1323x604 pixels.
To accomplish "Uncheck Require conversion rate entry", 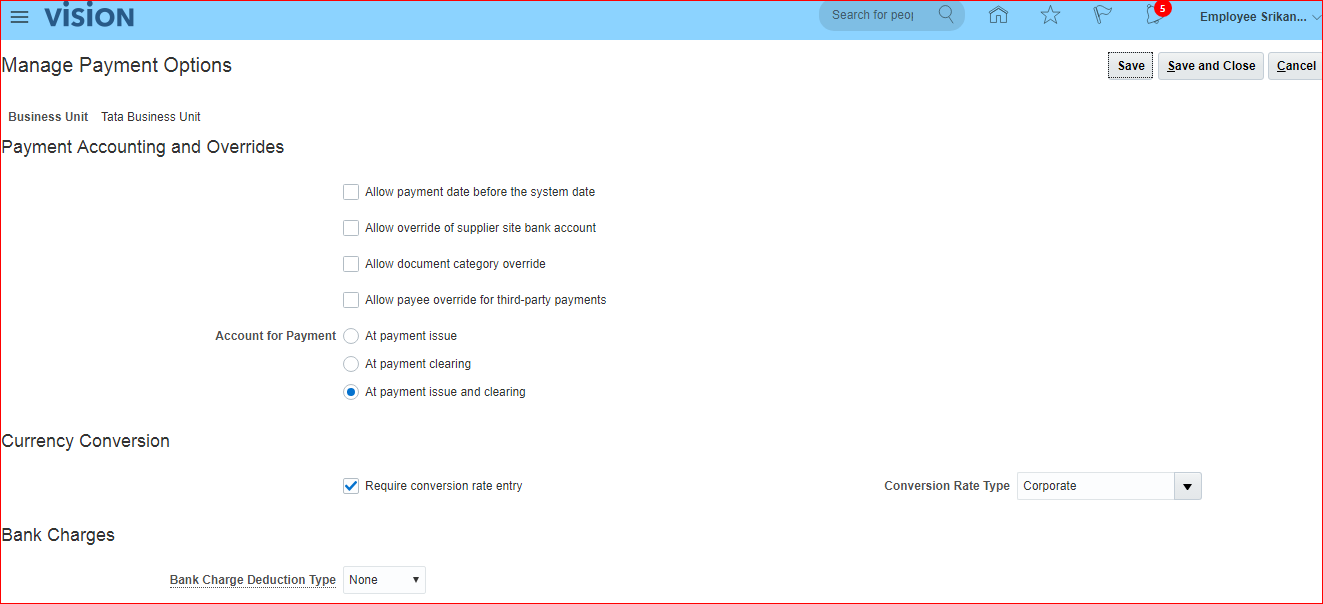I will 351,486.
